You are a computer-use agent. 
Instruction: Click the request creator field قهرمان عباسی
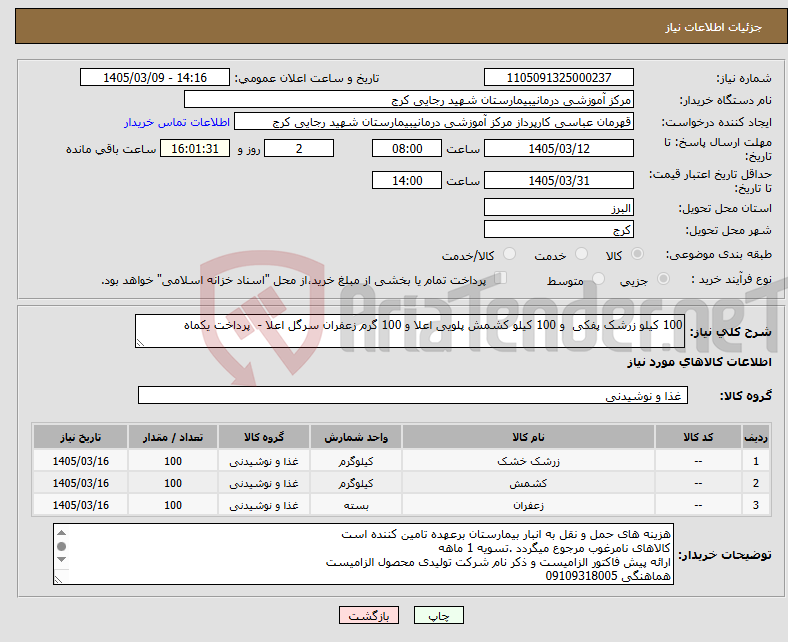pyautogui.click(x=434, y=122)
